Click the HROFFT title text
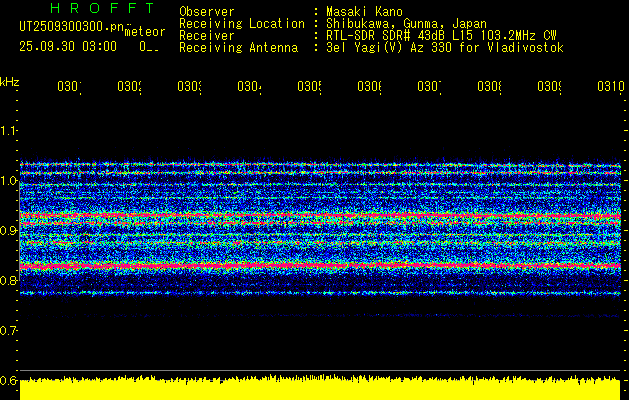 click(x=103, y=8)
